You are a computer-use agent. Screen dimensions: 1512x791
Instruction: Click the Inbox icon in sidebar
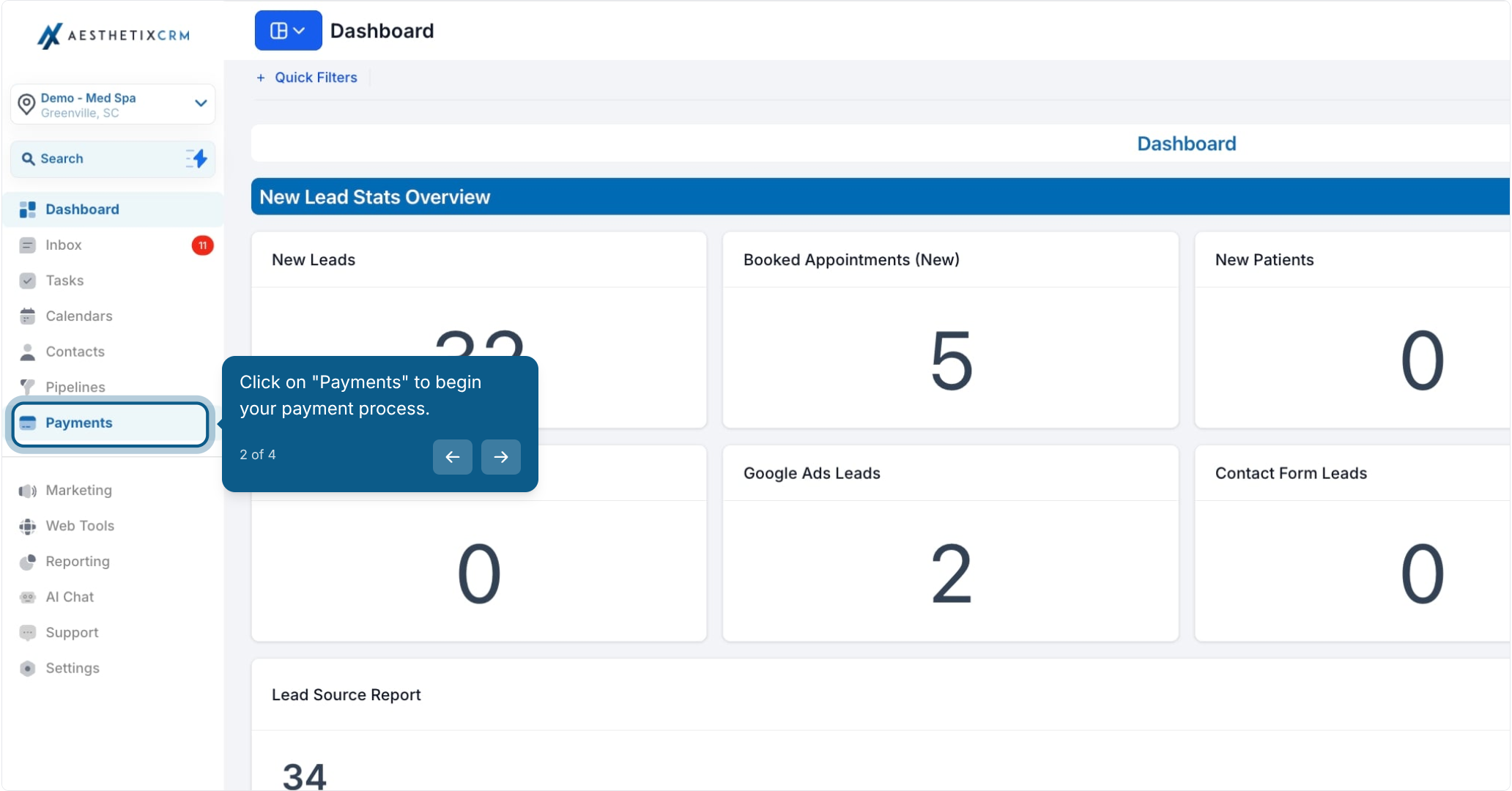coord(27,245)
